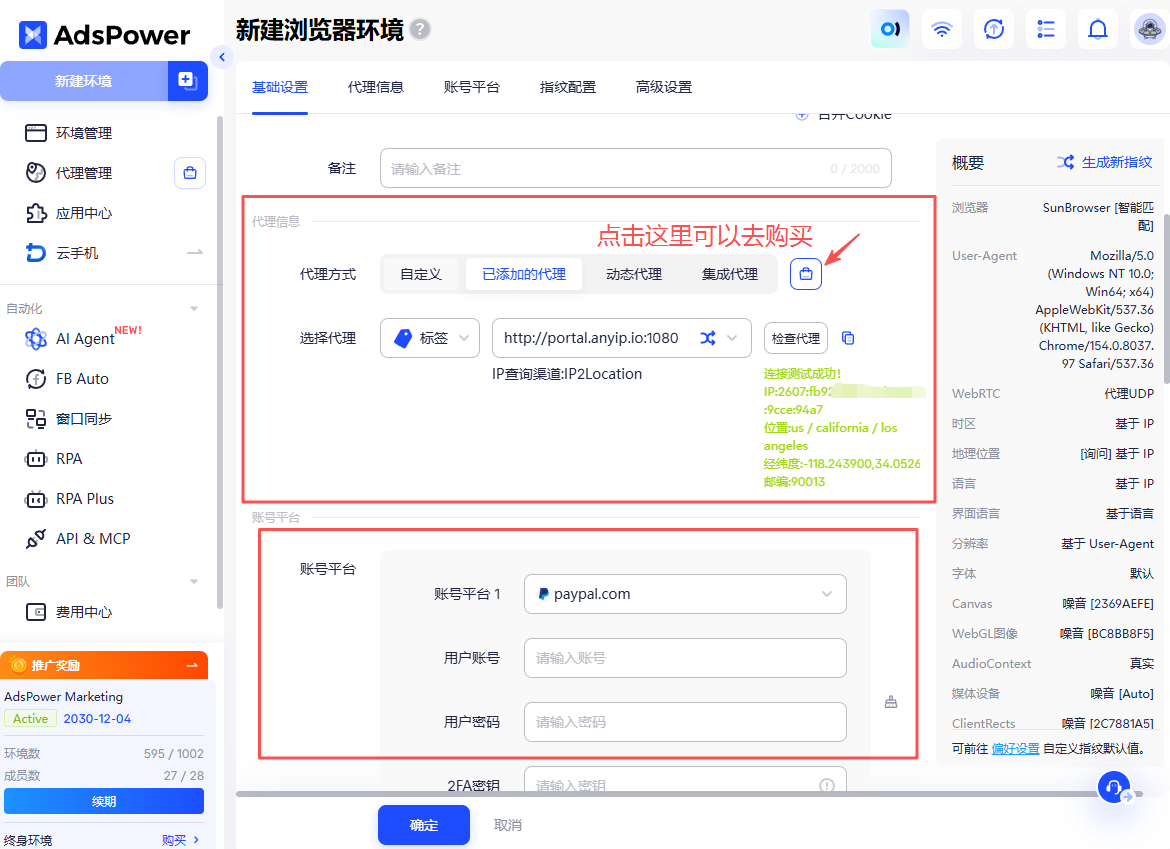This screenshot has height=849, width=1170.
Task: Click the copy icon beside 检查代理
Action: [848, 338]
